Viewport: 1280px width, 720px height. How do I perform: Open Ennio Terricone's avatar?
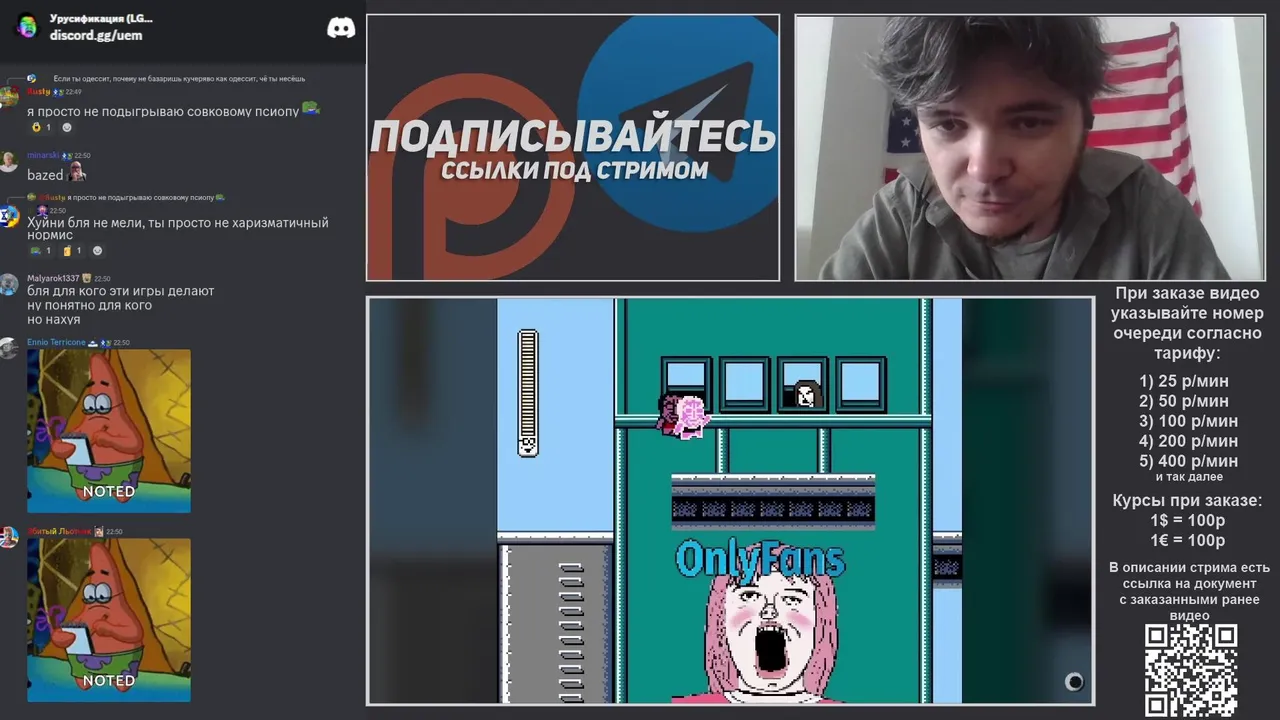tap(9, 348)
